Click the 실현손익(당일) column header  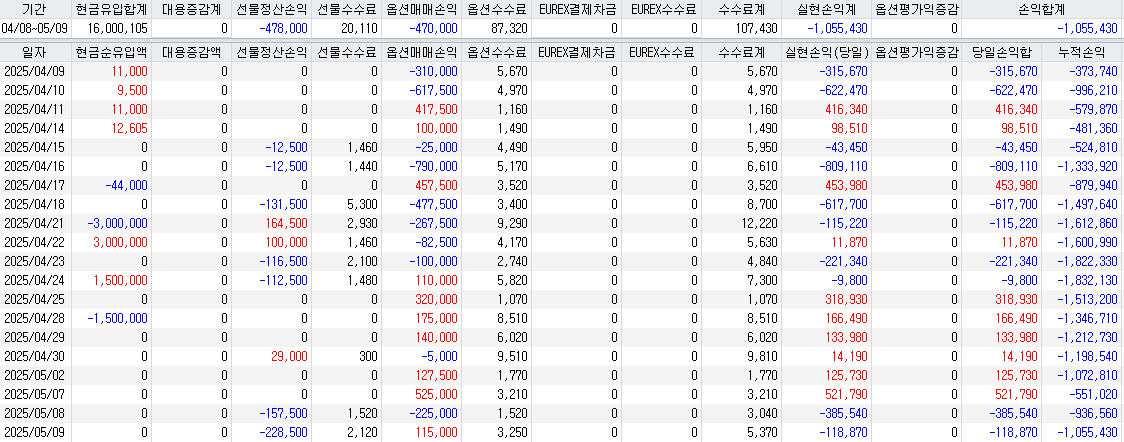click(827, 52)
